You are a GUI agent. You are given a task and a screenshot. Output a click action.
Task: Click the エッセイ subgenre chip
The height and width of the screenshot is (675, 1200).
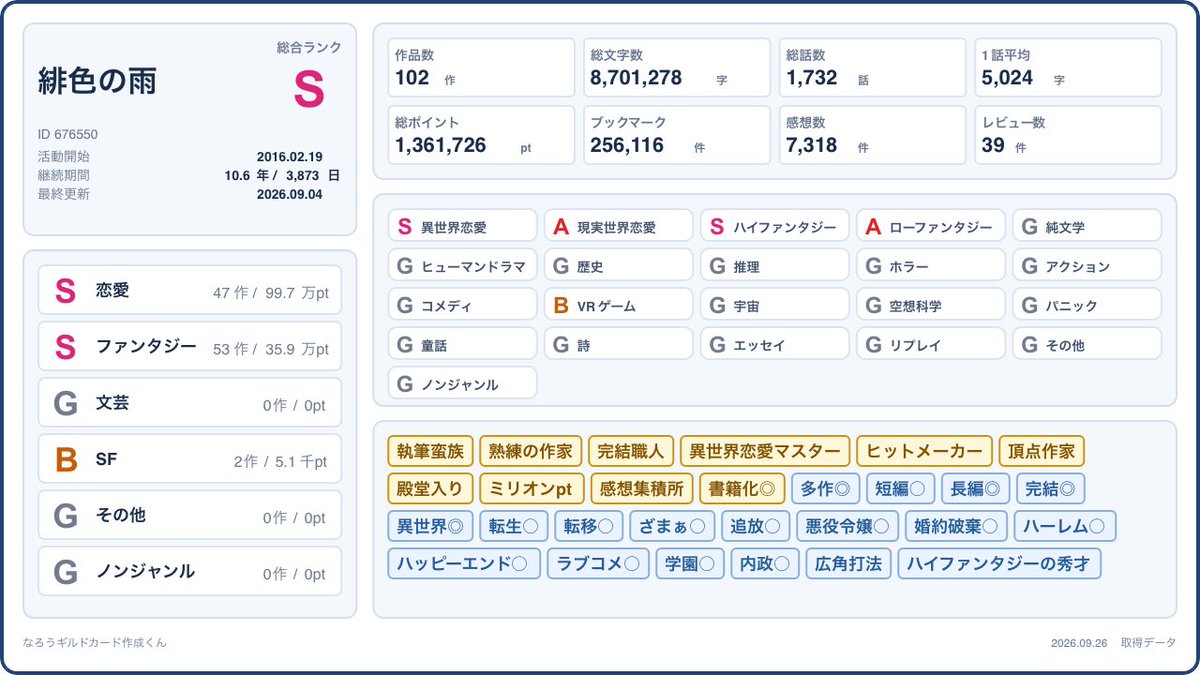(x=775, y=343)
